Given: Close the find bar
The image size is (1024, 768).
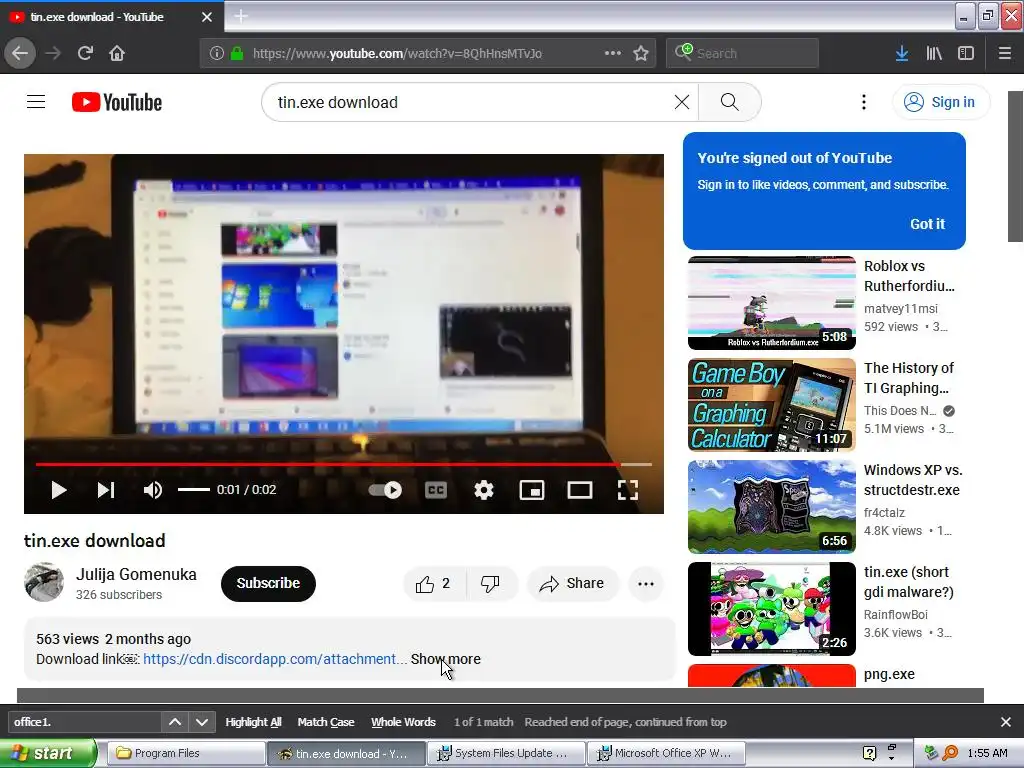Looking at the screenshot, I should 1006,722.
